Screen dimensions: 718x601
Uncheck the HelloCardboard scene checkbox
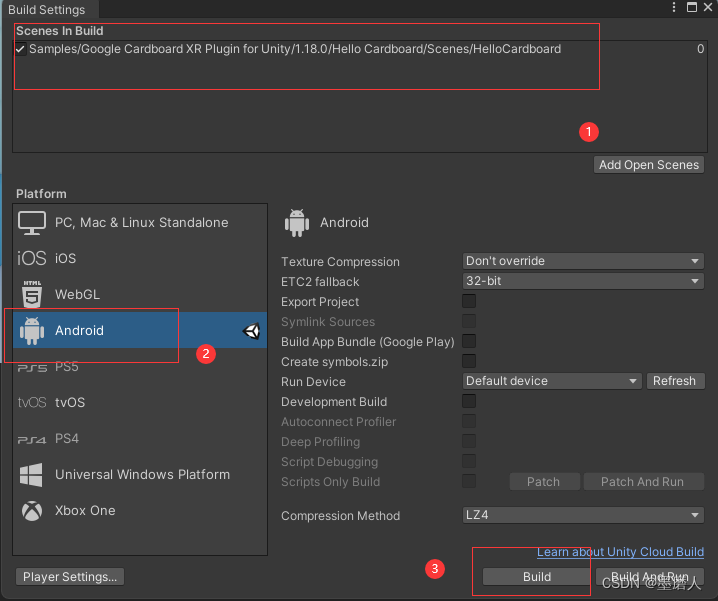[20, 49]
